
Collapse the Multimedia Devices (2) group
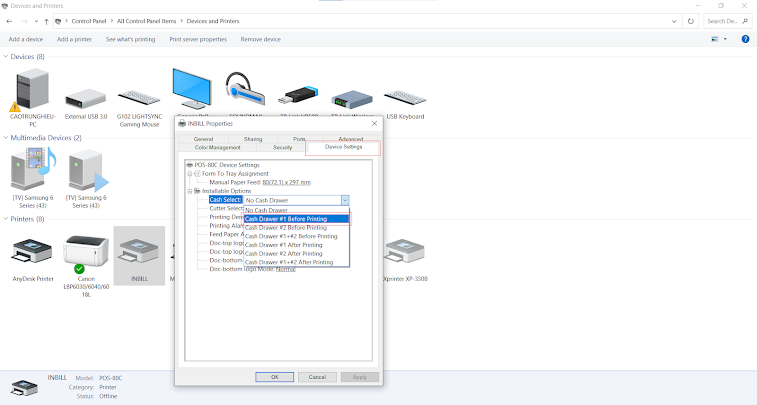6,138
